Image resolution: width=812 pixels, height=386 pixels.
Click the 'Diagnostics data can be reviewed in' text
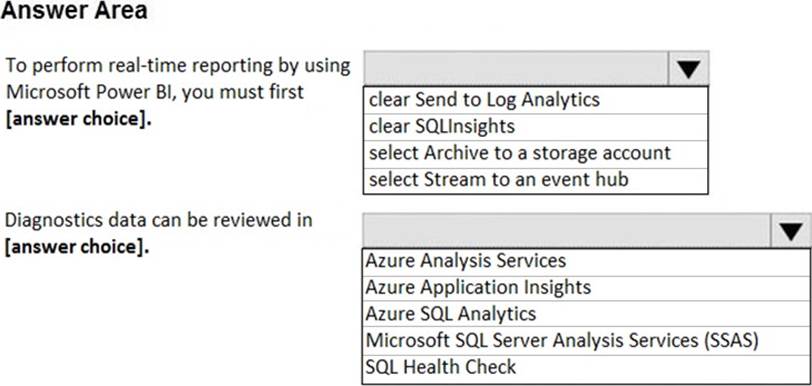159,220
